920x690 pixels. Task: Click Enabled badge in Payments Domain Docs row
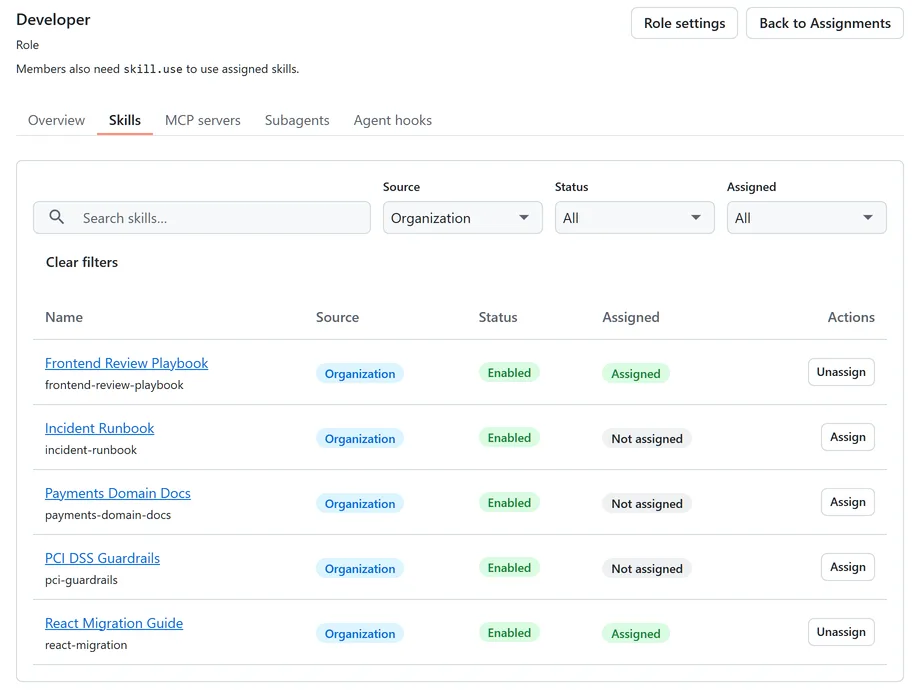[x=509, y=503]
